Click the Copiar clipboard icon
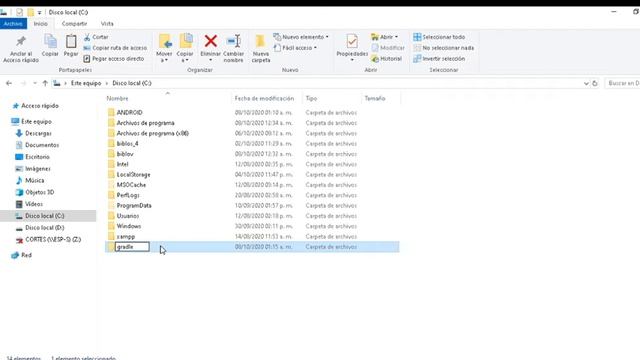The image size is (640, 360). [x=50, y=45]
